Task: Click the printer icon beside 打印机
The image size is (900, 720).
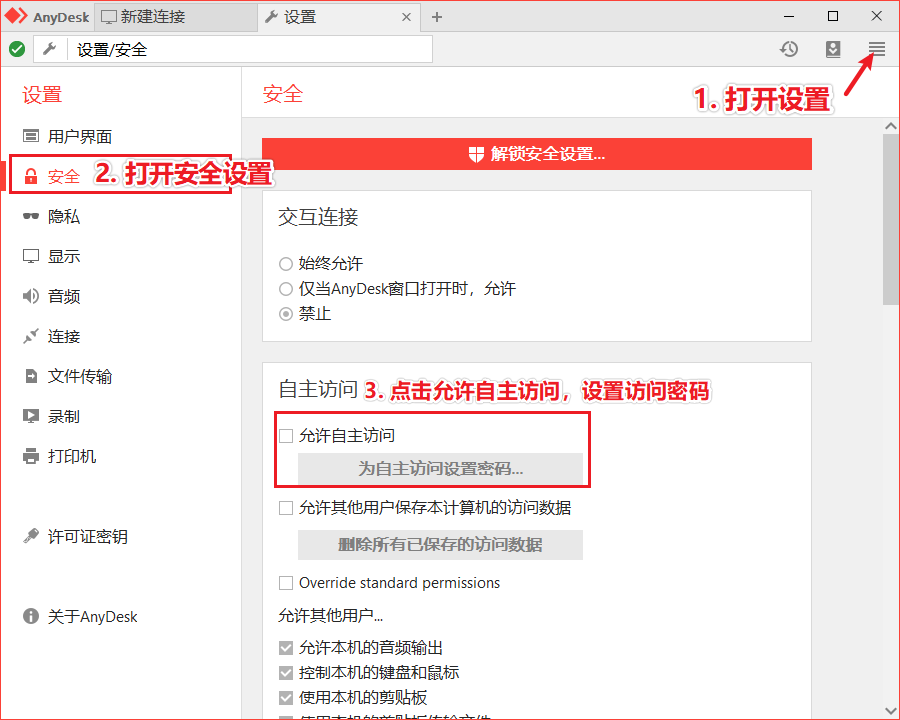Action: [30, 456]
